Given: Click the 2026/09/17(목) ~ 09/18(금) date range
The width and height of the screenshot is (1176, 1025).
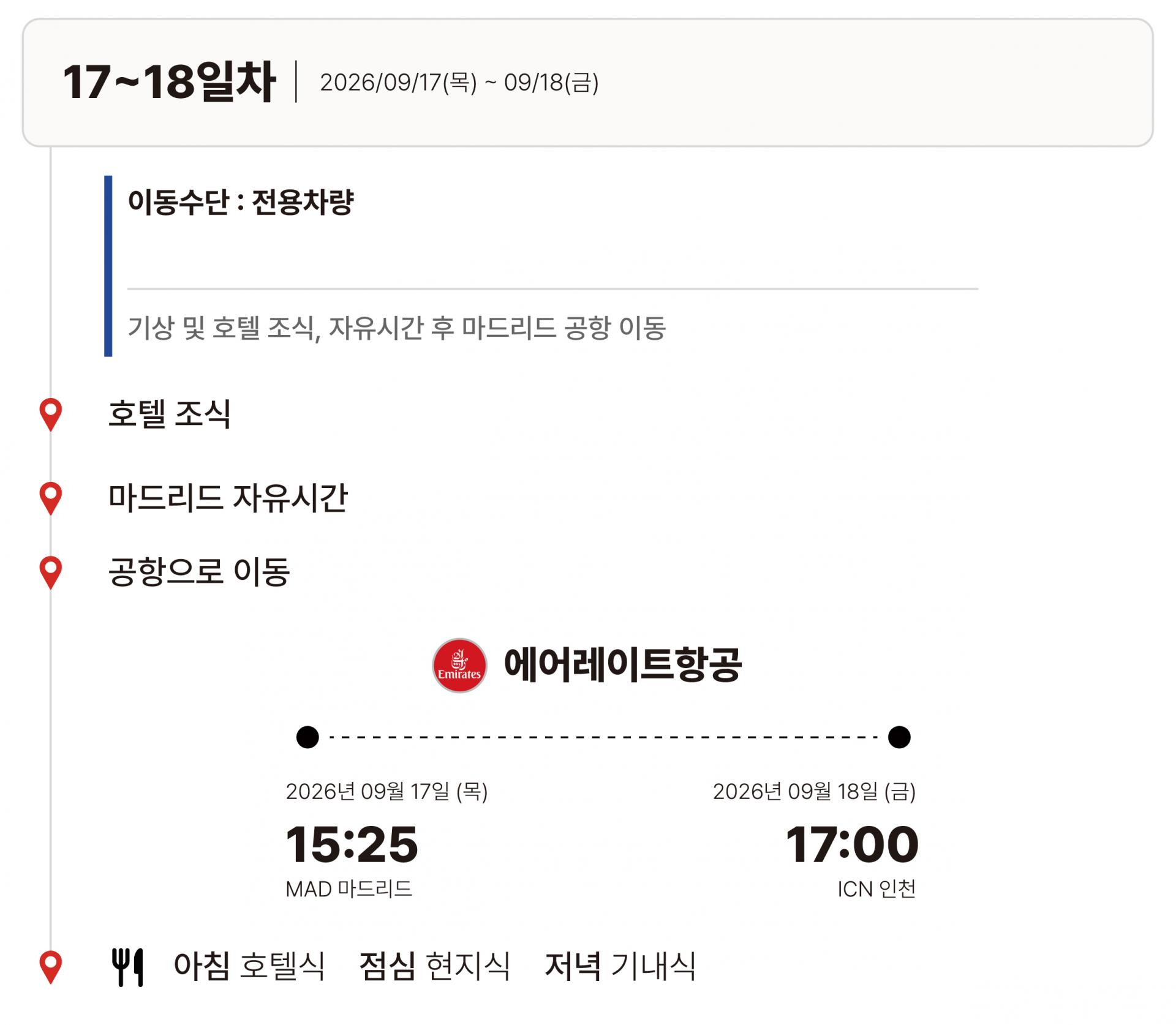Looking at the screenshot, I should click(459, 83).
